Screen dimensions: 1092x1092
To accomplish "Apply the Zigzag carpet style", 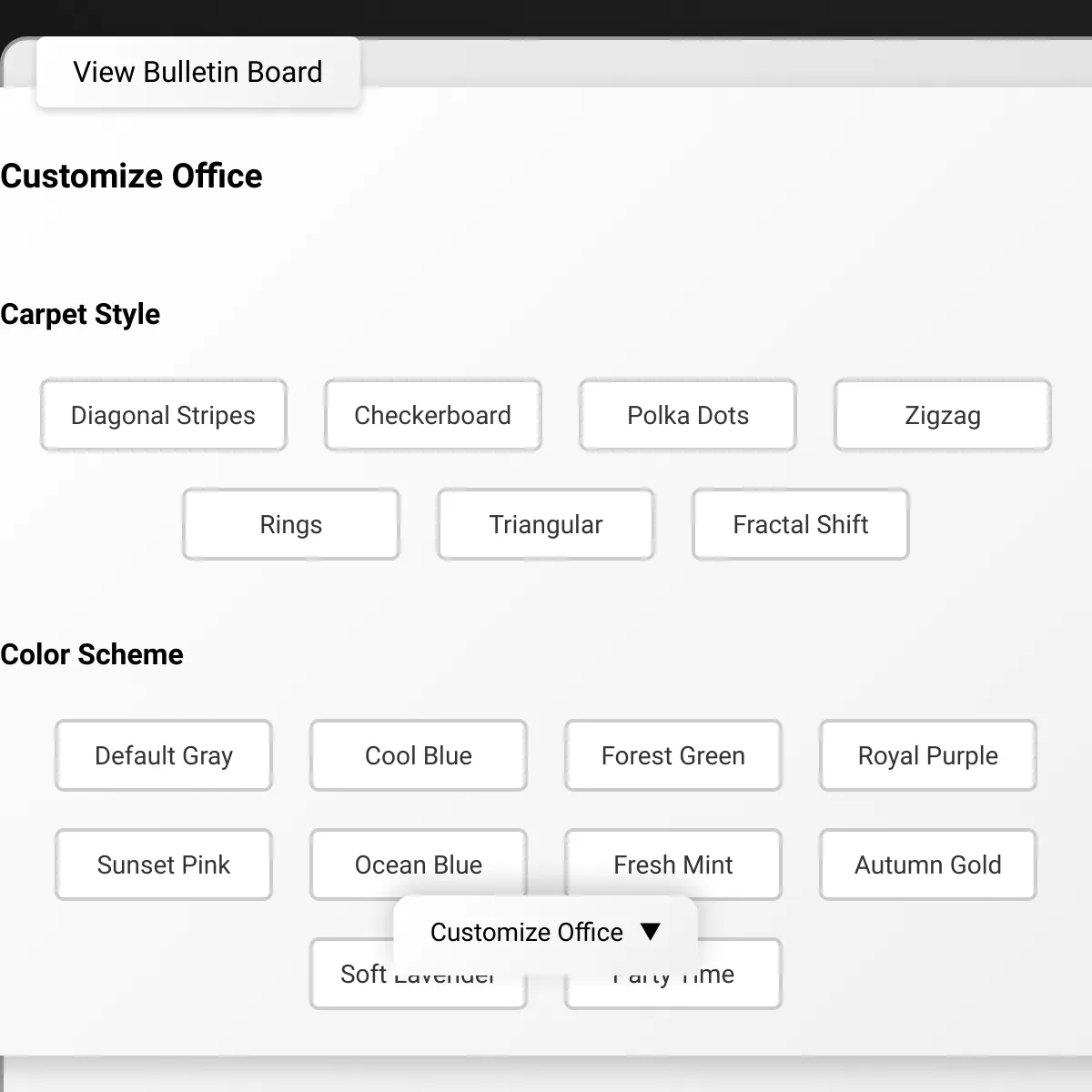I will [942, 415].
